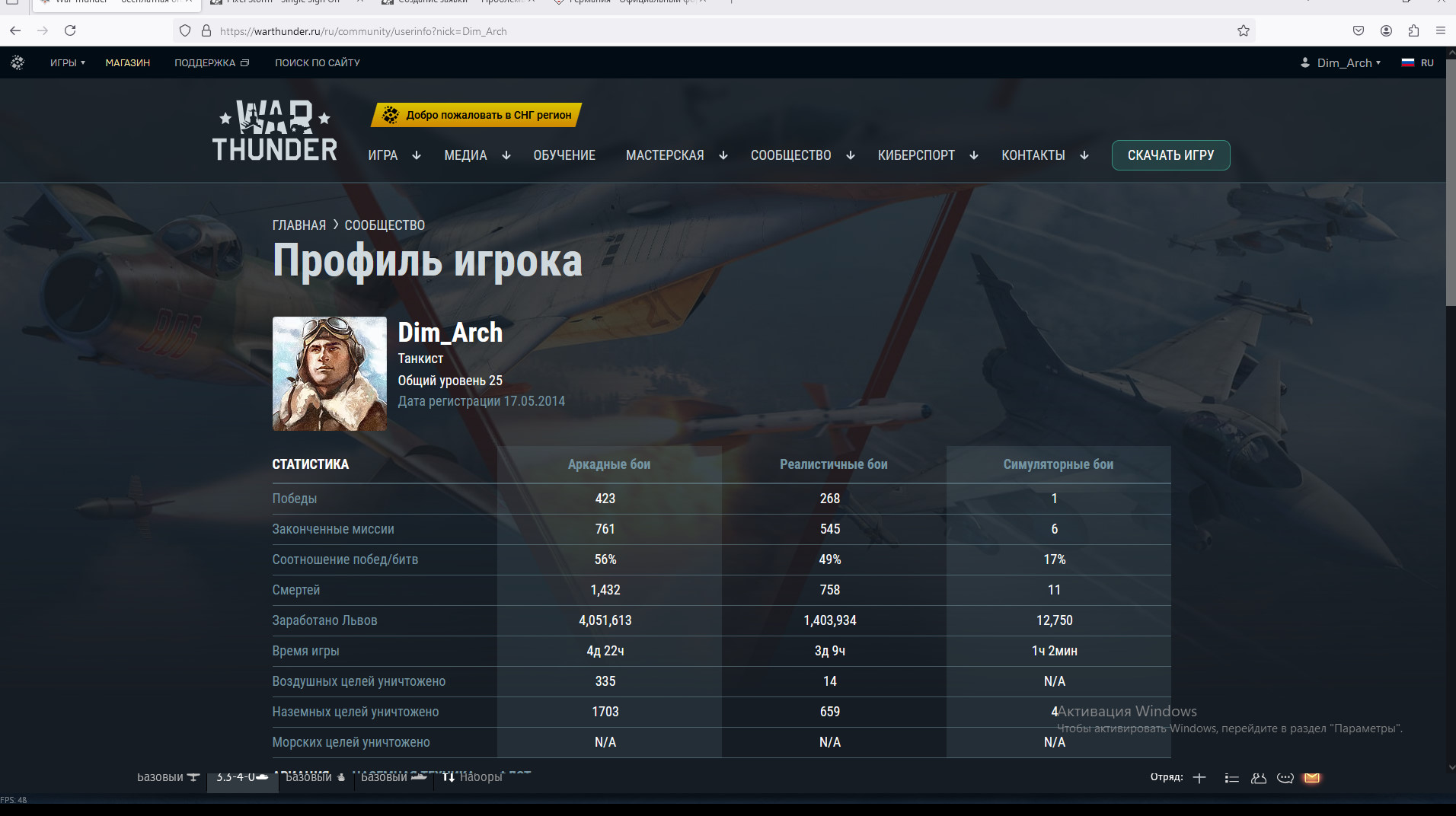Open the ОБУЧЕНИЕ menu item
Screen dimensions: 1456x816
564,155
